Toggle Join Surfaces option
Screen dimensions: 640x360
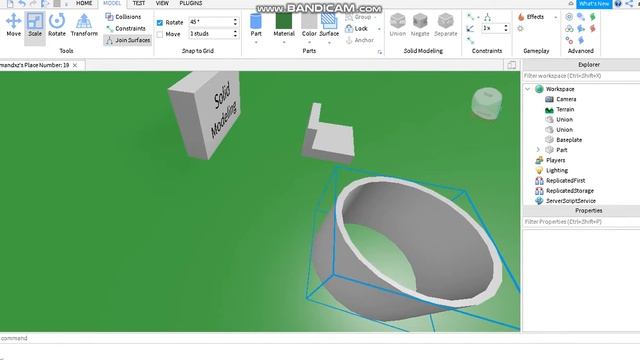coord(128,40)
